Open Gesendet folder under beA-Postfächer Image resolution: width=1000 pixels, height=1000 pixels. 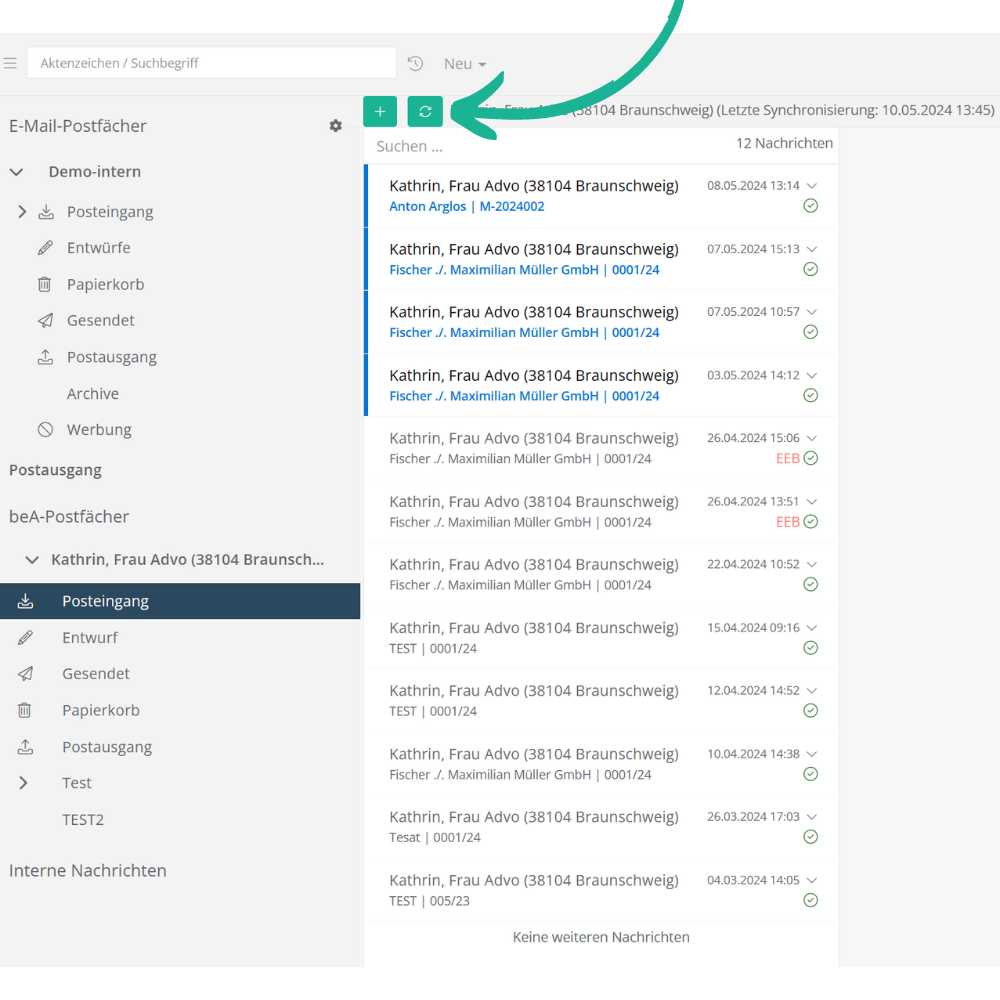(x=96, y=674)
